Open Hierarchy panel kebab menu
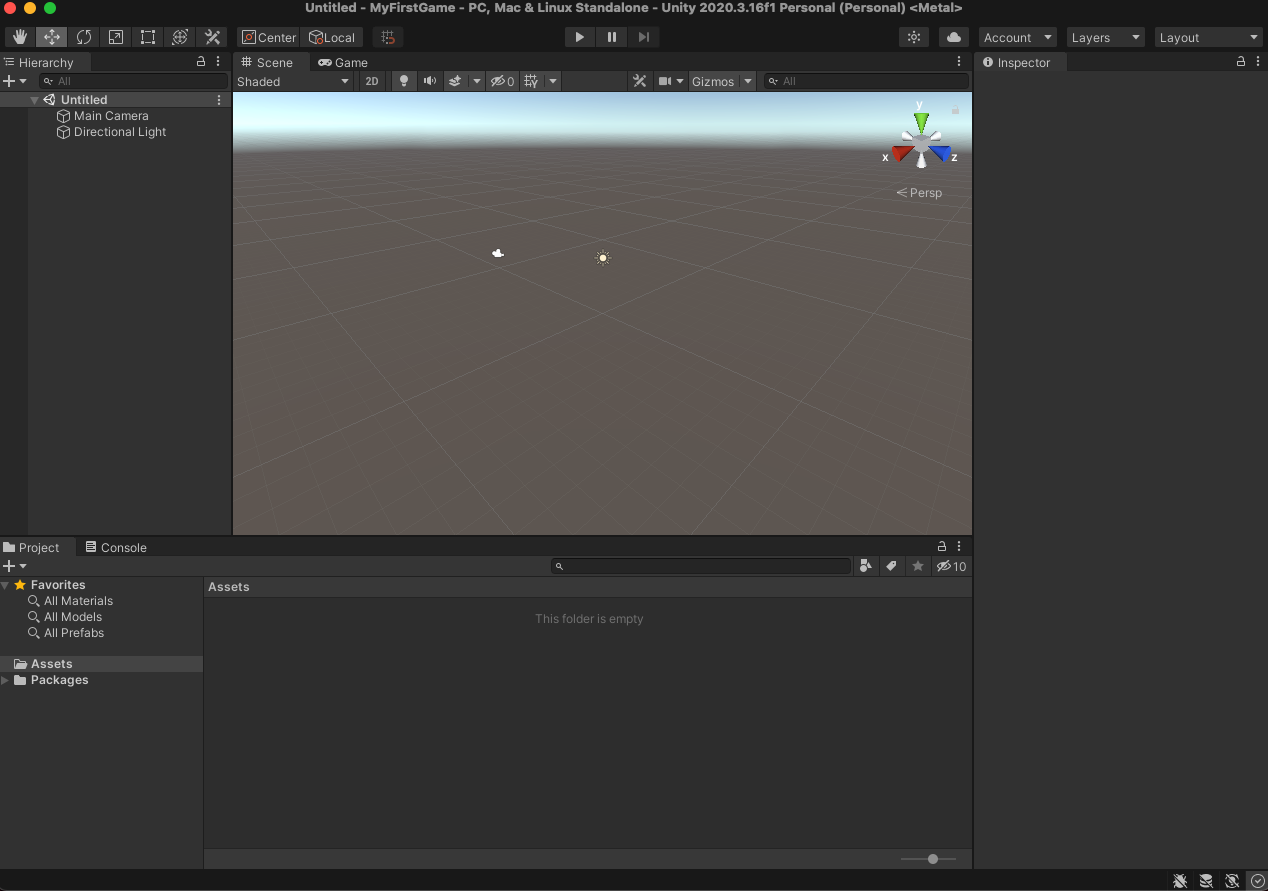1268x891 pixels. pos(218,62)
